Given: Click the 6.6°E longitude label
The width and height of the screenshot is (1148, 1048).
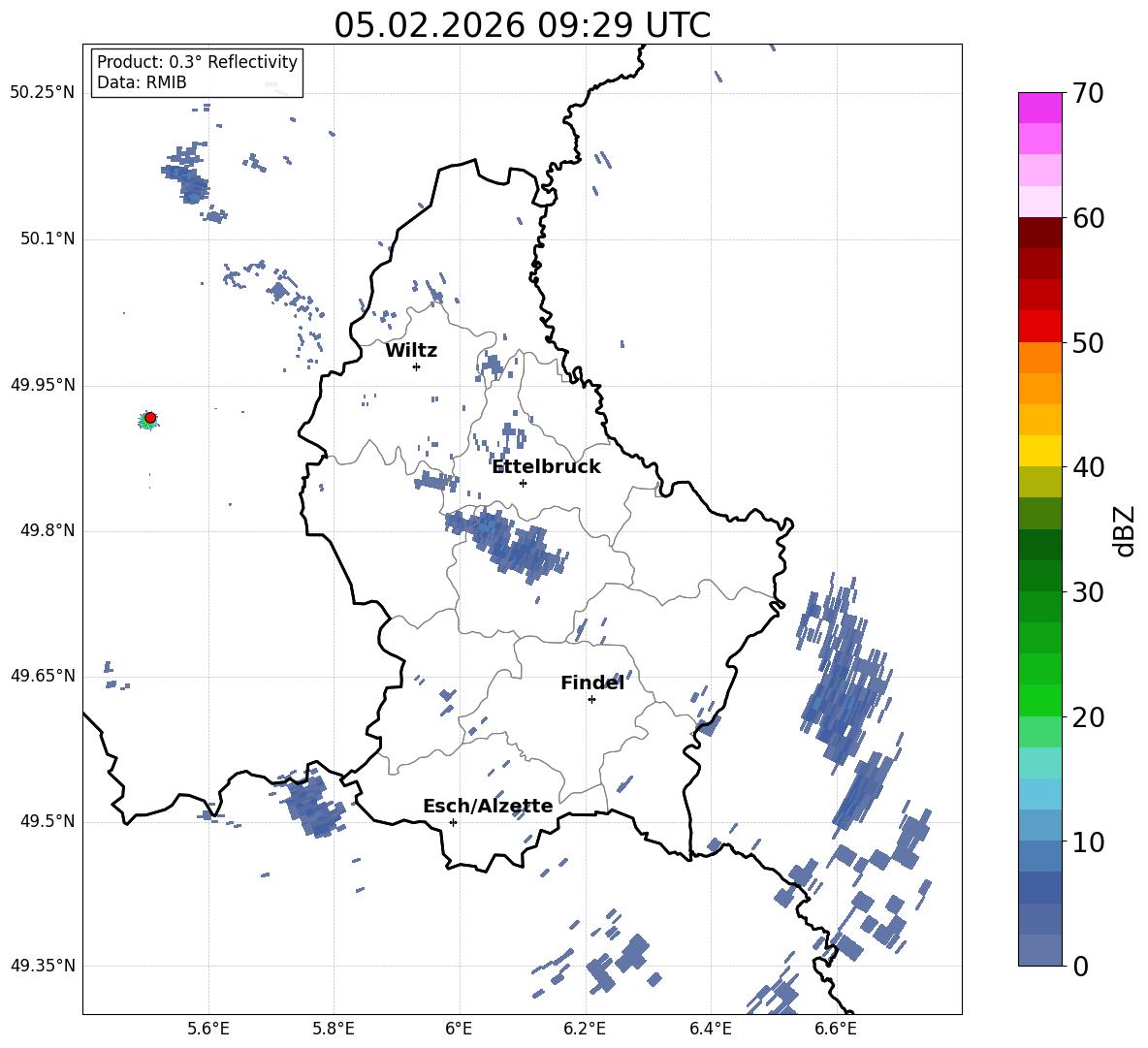Looking at the screenshot, I should point(836,1029).
